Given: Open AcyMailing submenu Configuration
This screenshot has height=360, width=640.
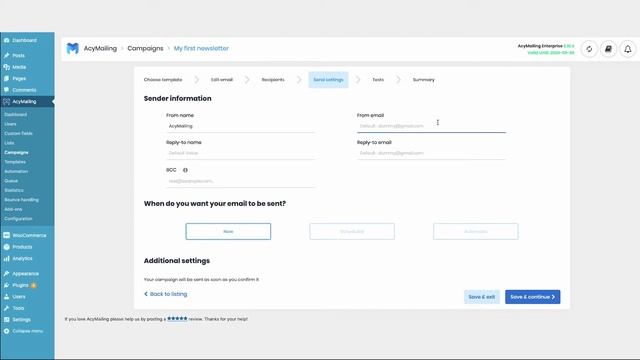Looking at the screenshot, I should 18,219.
